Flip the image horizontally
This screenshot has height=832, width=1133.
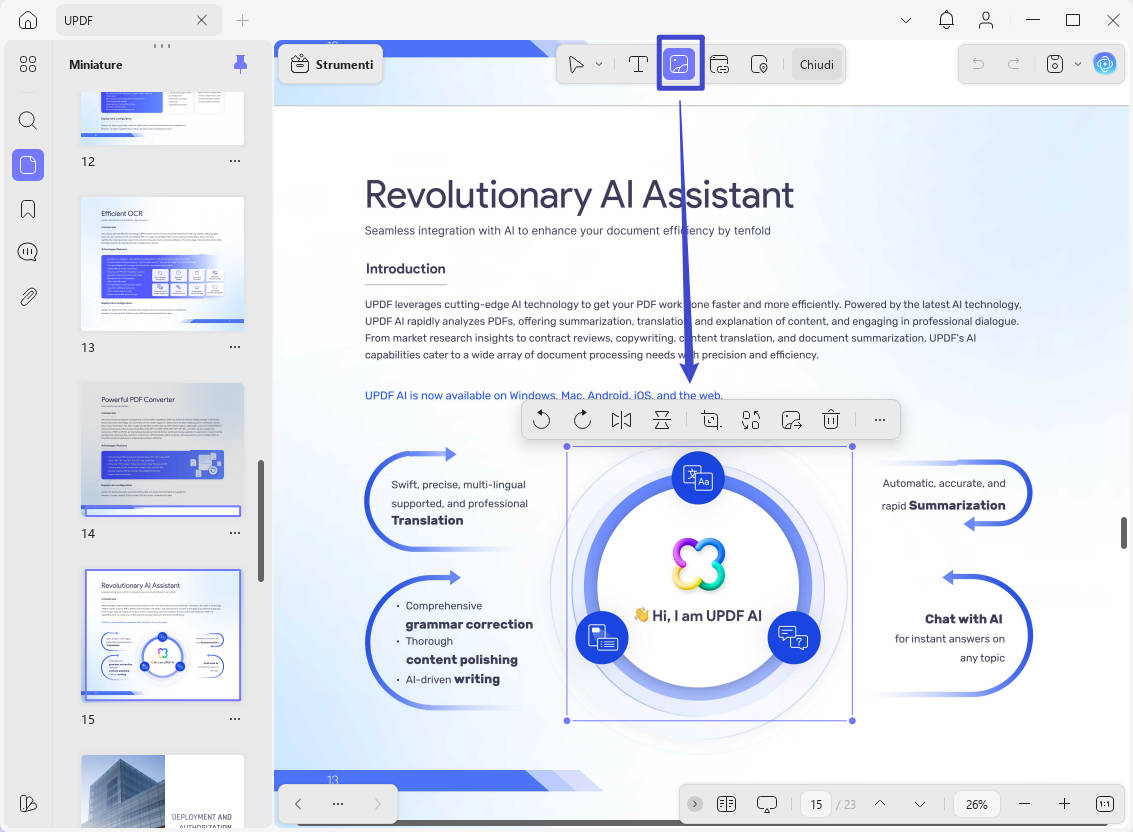coord(621,419)
